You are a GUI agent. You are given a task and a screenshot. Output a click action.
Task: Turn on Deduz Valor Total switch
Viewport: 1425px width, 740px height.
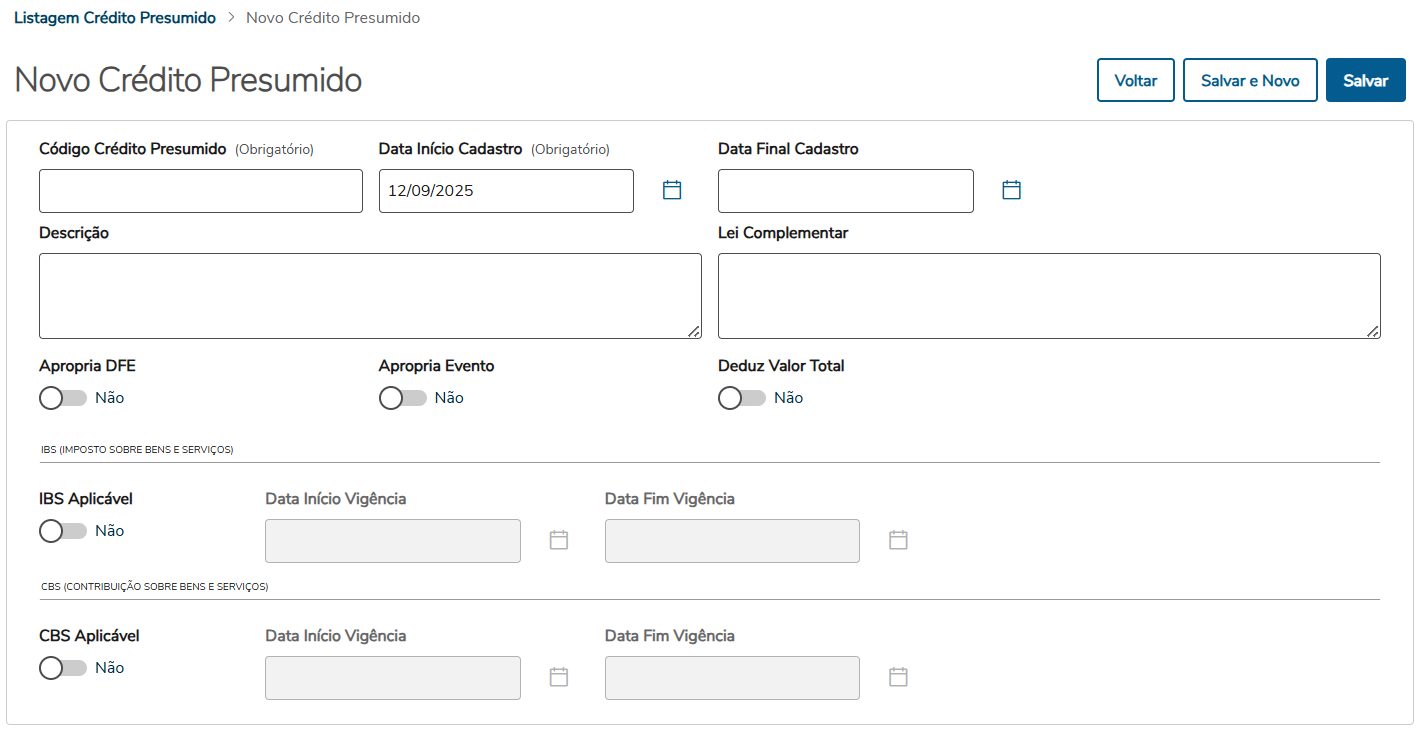click(x=742, y=398)
